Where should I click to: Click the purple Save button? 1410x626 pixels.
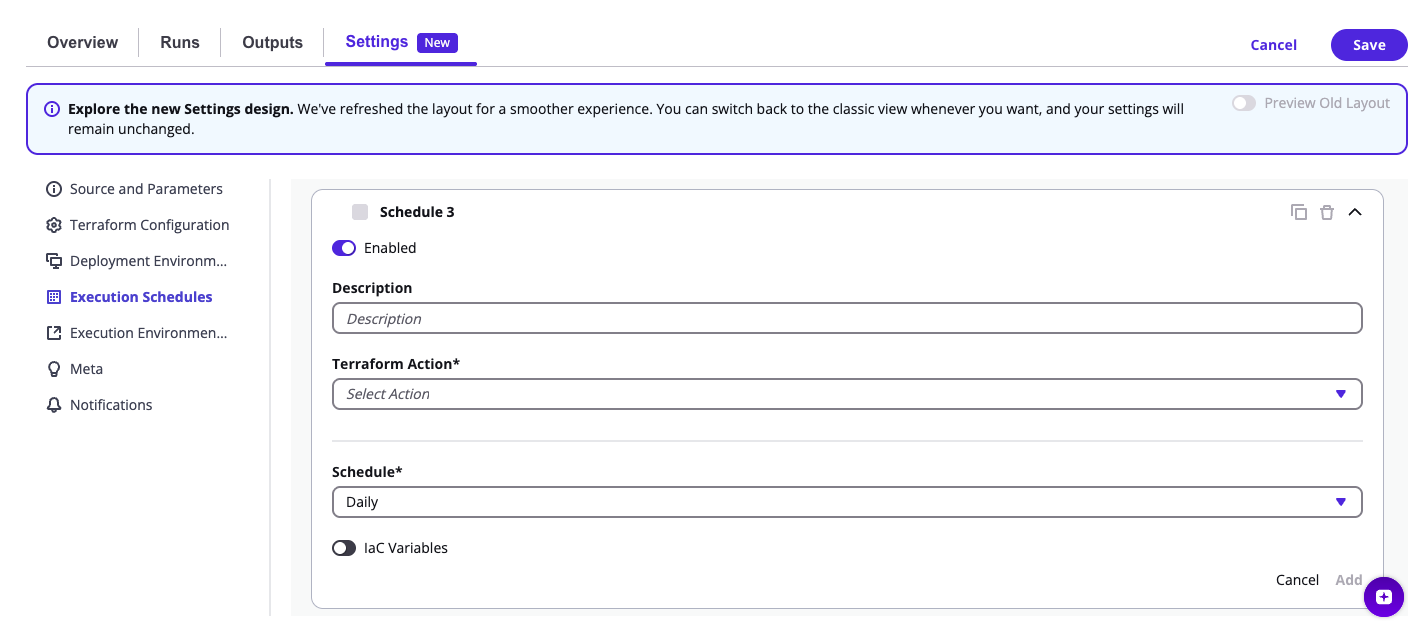1369,45
